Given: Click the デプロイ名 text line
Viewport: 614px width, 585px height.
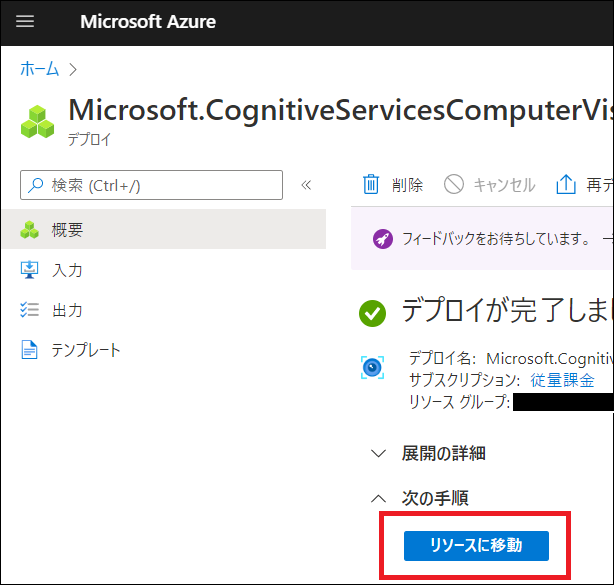Looking at the screenshot, I should (x=511, y=358).
